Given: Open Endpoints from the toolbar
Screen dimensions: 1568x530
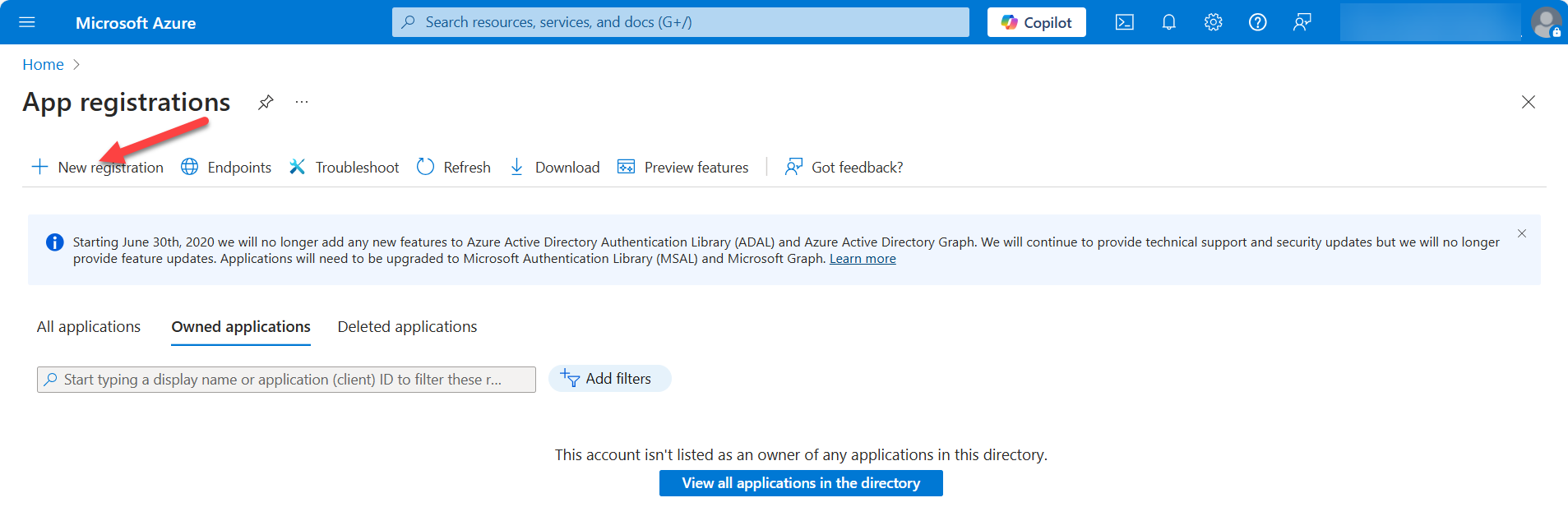Looking at the screenshot, I should pos(226,168).
